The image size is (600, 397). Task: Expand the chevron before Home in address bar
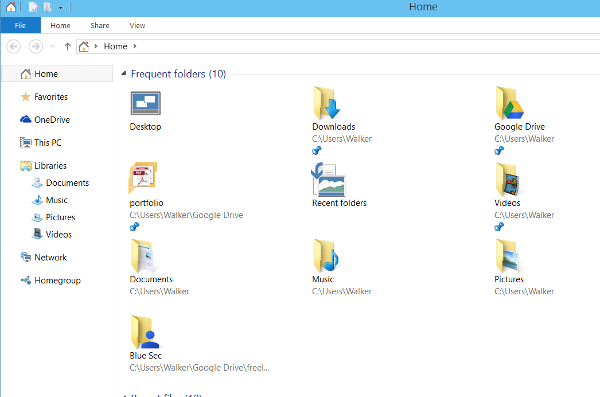click(x=96, y=46)
